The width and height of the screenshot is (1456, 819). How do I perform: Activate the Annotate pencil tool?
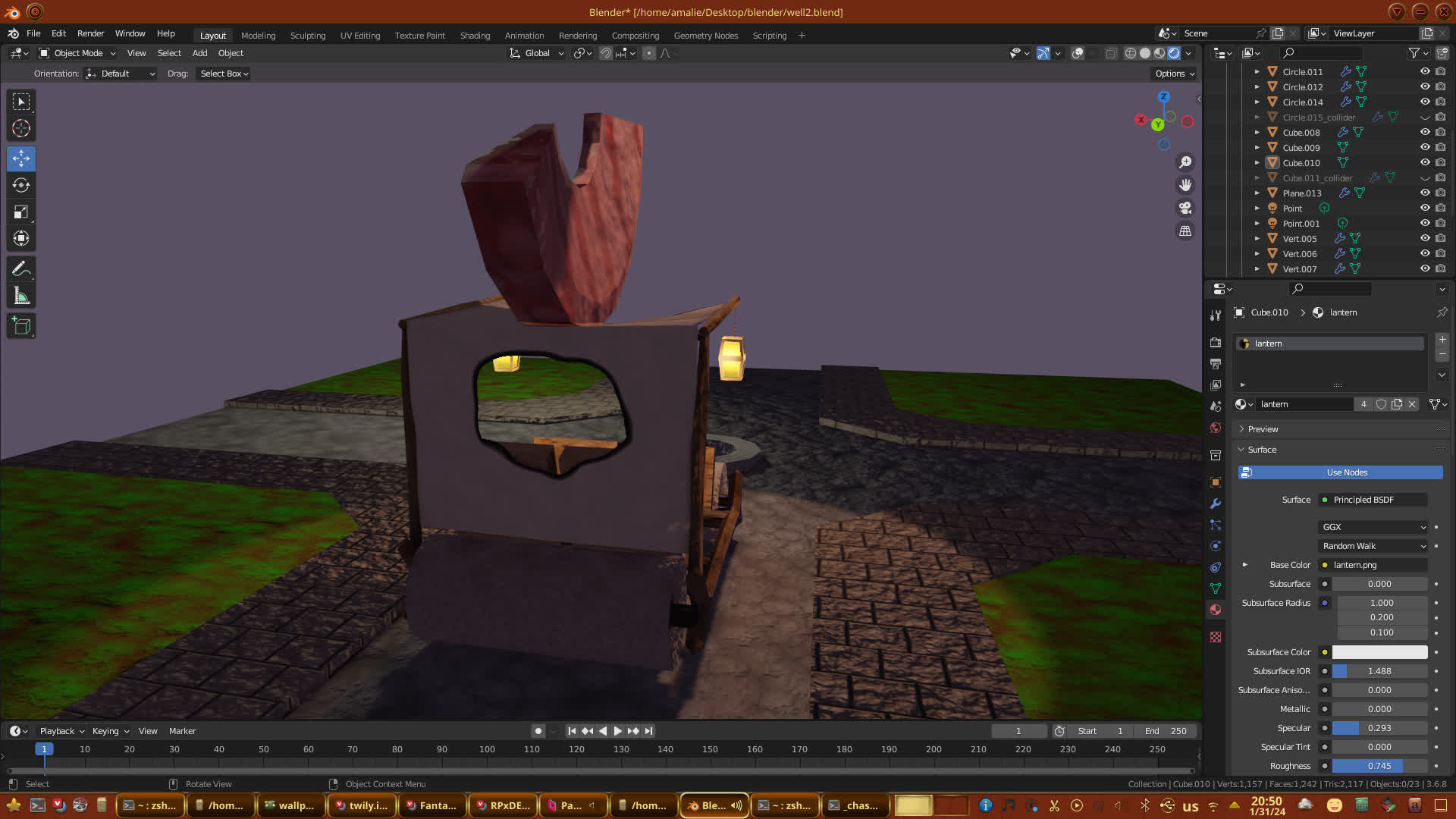(x=21, y=269)
